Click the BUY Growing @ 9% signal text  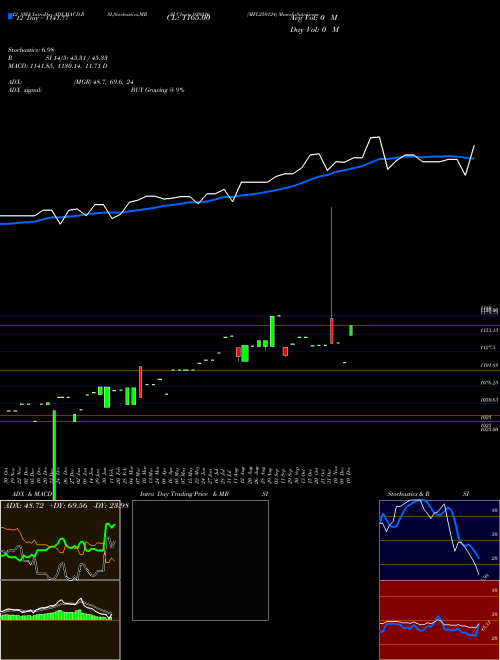pos(157,90)
